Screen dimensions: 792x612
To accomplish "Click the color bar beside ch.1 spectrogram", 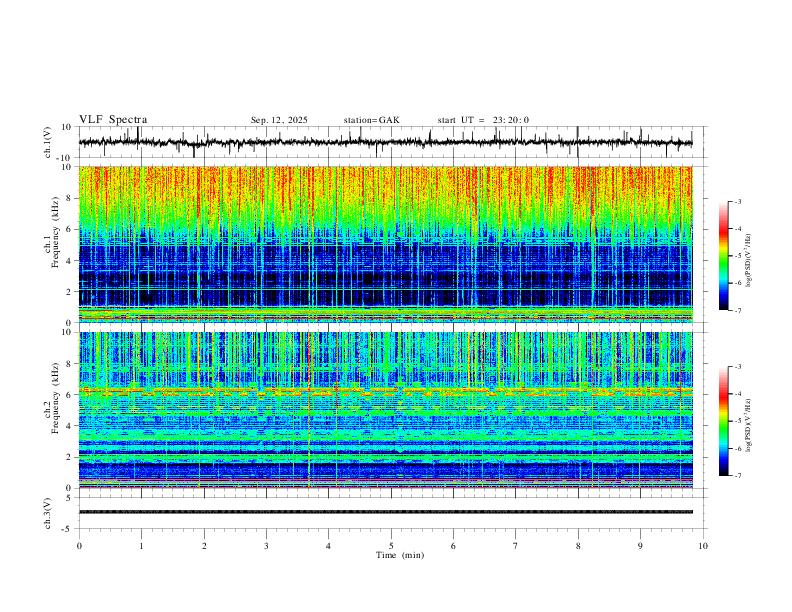I will pyautogui.click(x=723, y=256).
